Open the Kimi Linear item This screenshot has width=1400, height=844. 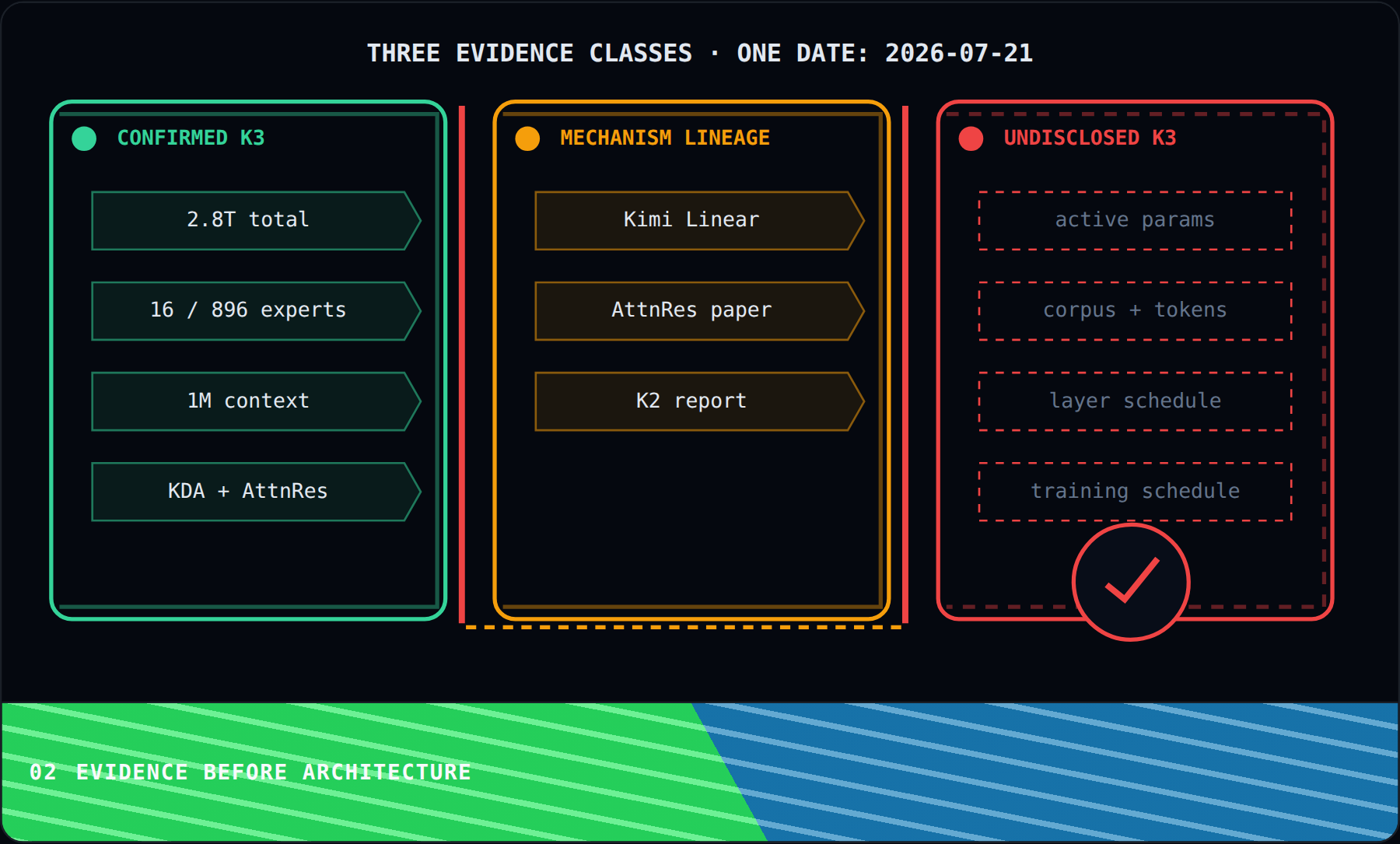(699, 220)
